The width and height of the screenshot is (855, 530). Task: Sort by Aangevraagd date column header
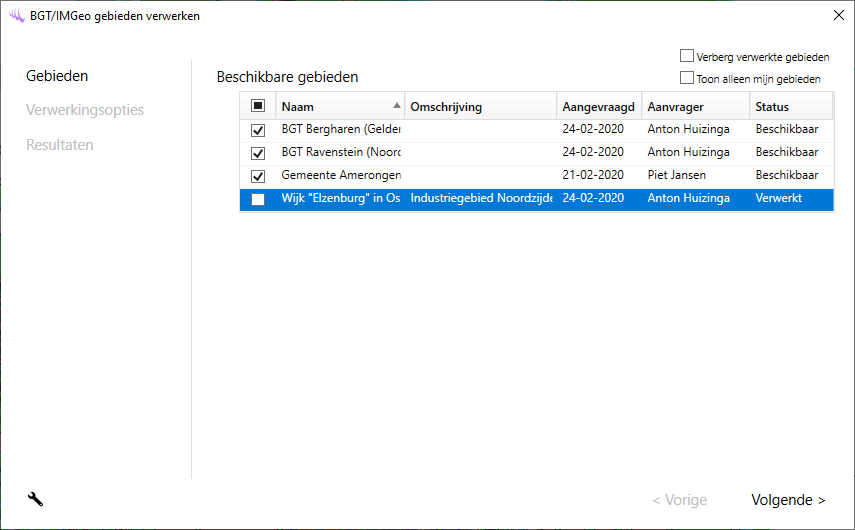point(598,106)
